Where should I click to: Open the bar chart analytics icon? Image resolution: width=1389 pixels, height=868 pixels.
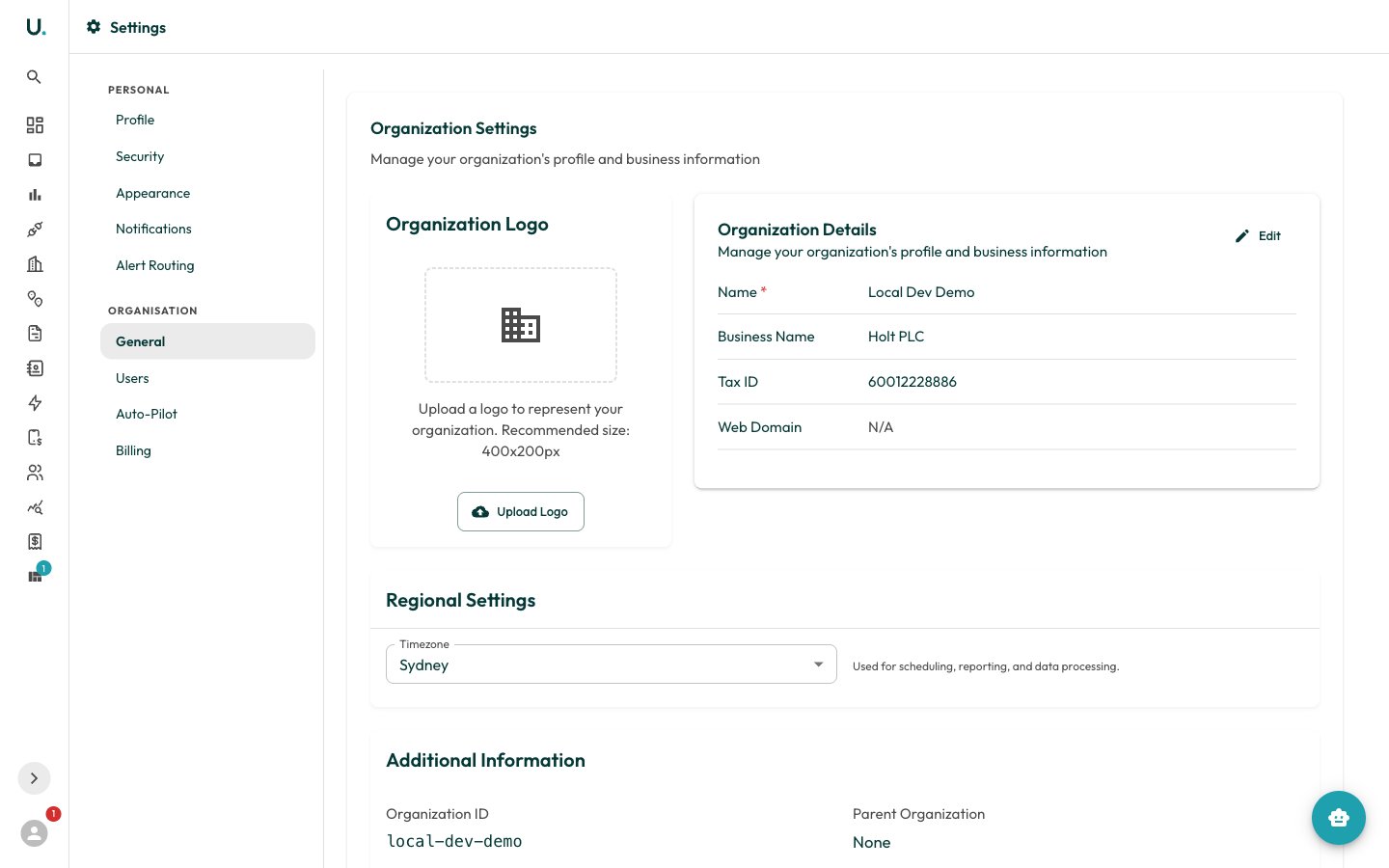pos(35,195)
